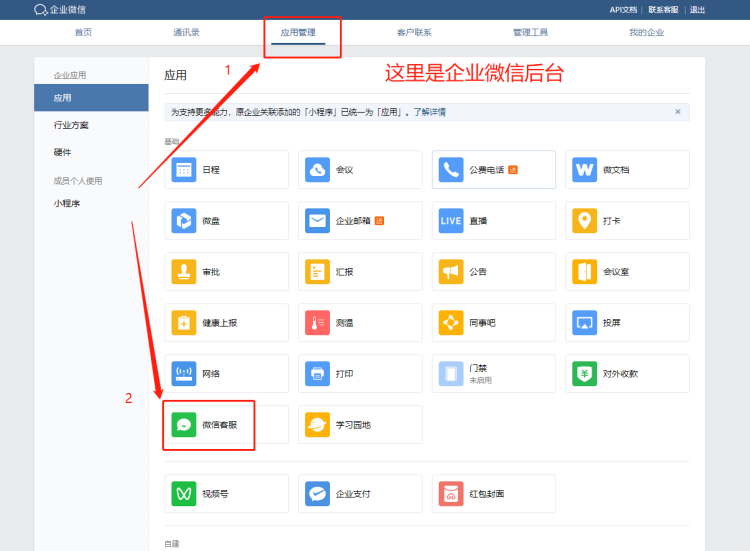The height and width of the screenshot is (551, 750).
Task: Open the 网络 network app icon
Action: (x=184, y=374)
